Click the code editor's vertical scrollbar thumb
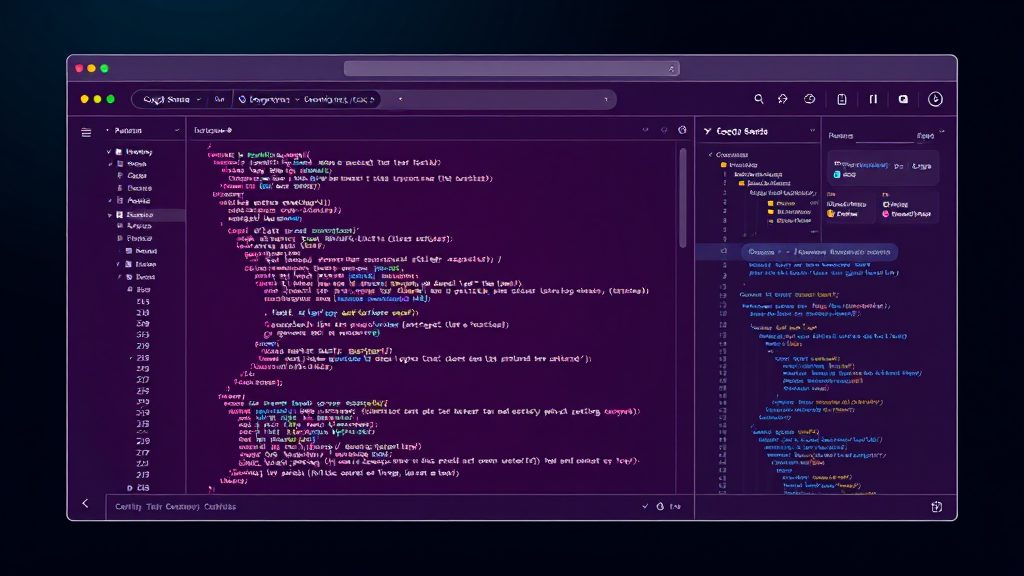This screenshot has width=1024, height=576. (683, 198)
